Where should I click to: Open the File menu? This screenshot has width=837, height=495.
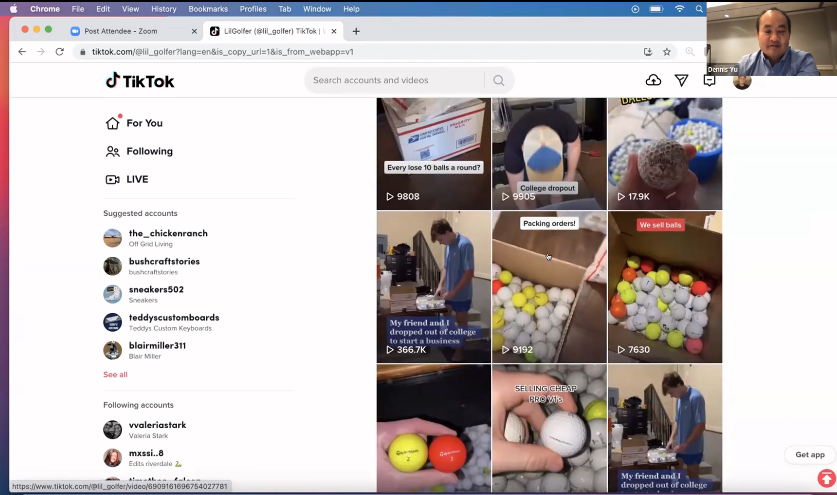pos(78,9)
